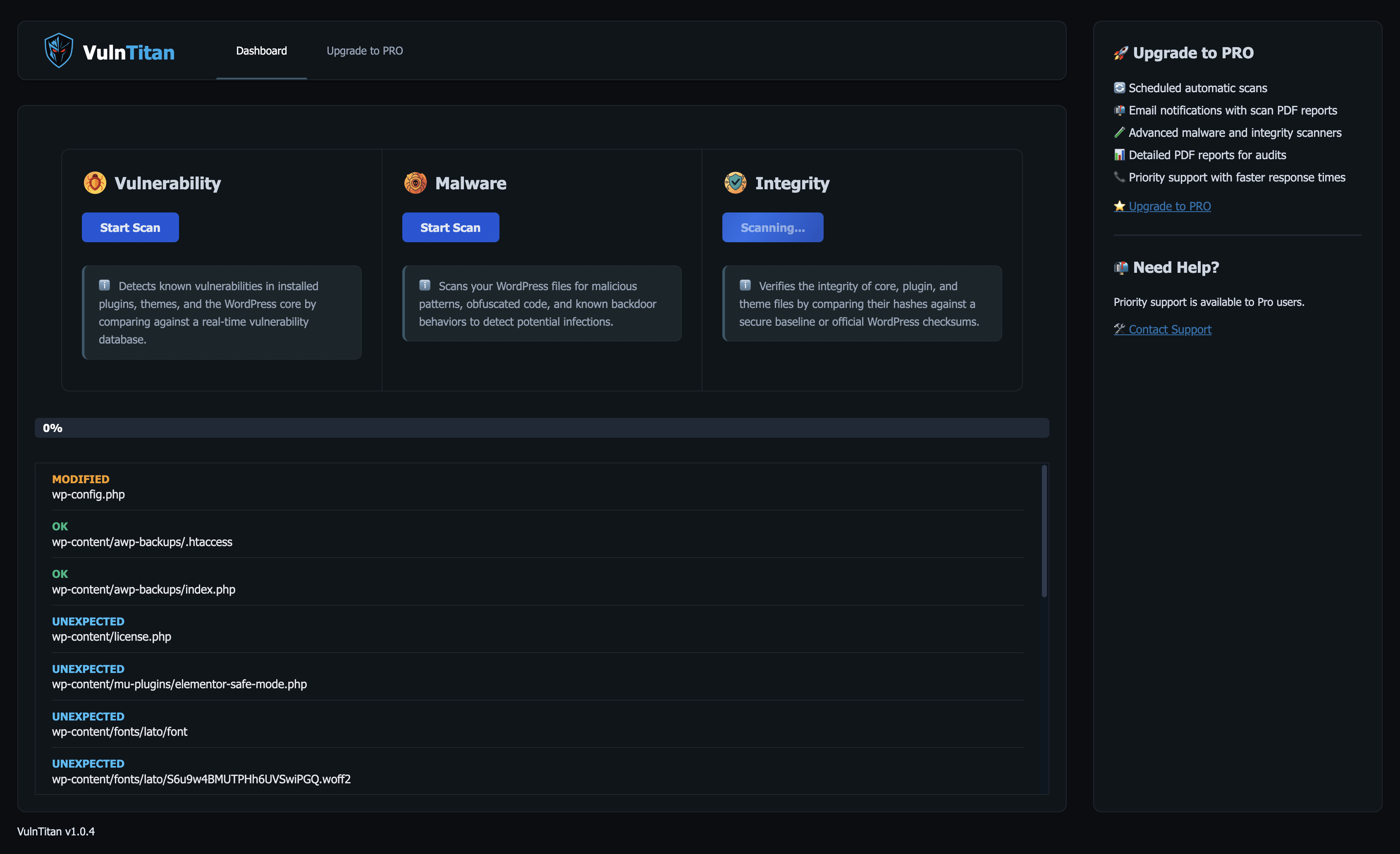1400x854 pixels.
Task: Select wp-content/awp-backups/.htaccess entry
Action: coord(538,534)
